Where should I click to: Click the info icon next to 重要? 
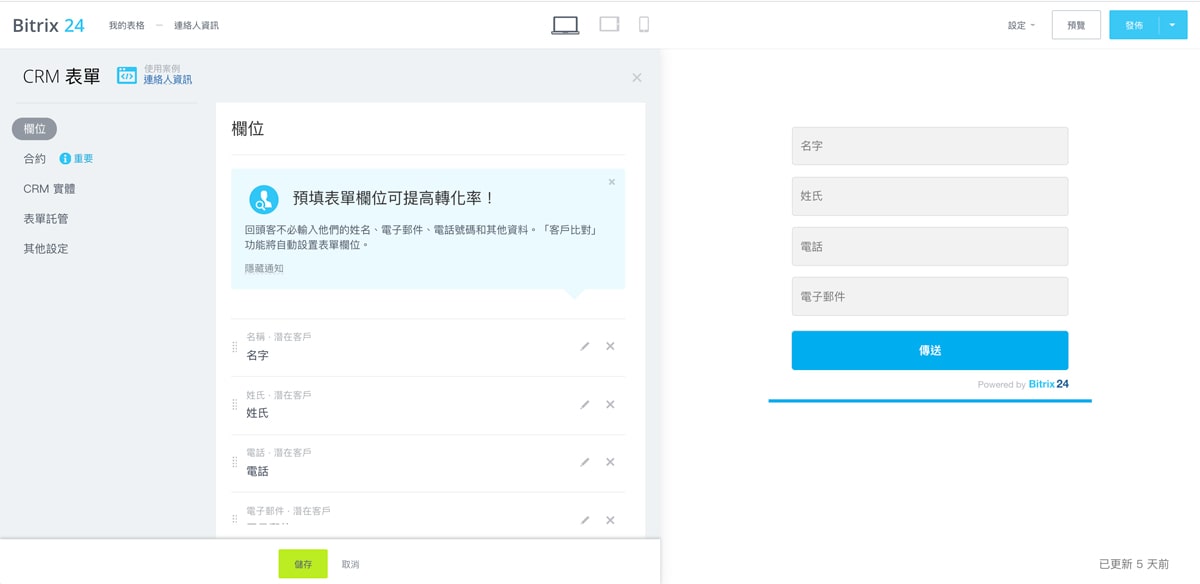(65, 158)
